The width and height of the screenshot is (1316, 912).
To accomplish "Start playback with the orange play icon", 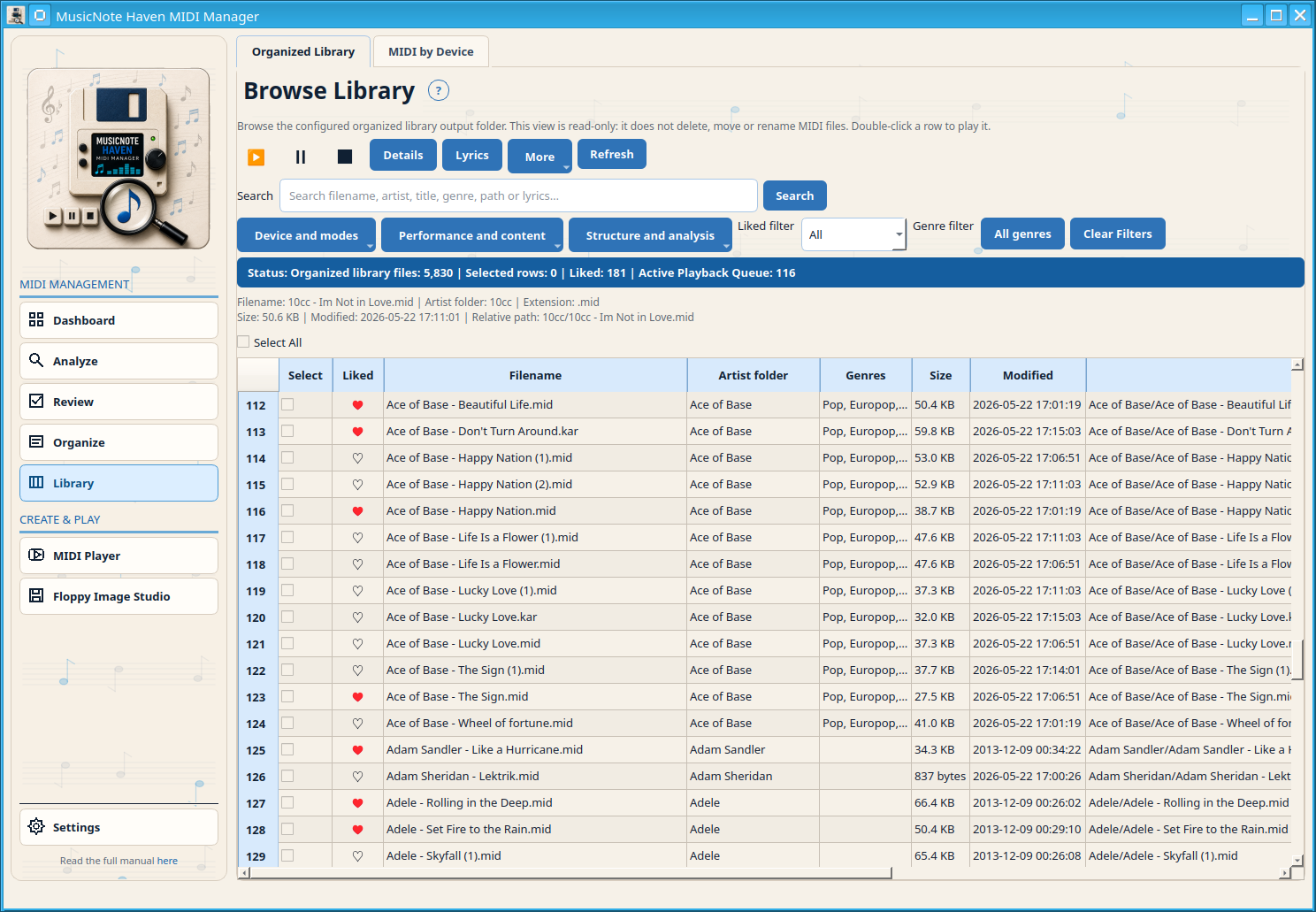I will pyautogui.click(x=256, y=157).
